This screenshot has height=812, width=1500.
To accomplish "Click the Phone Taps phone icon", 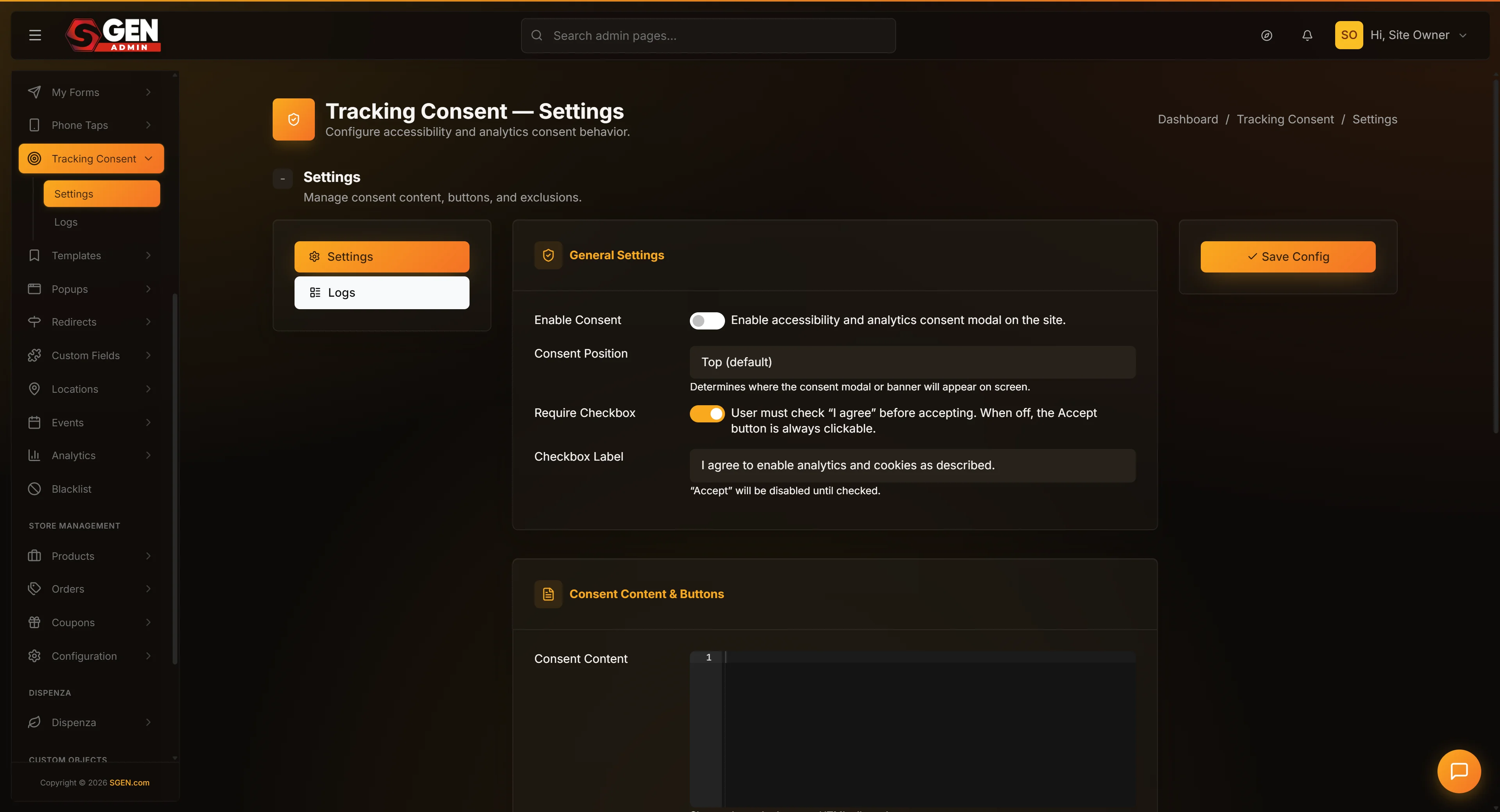I will click(x=34, y=125).
